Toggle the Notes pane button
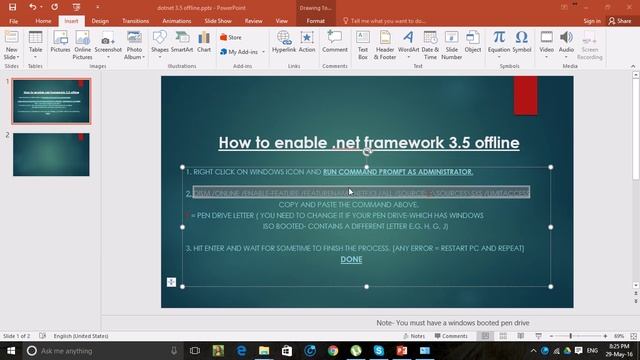This screenshot has width=640, height=360. [x=414, y=336]
